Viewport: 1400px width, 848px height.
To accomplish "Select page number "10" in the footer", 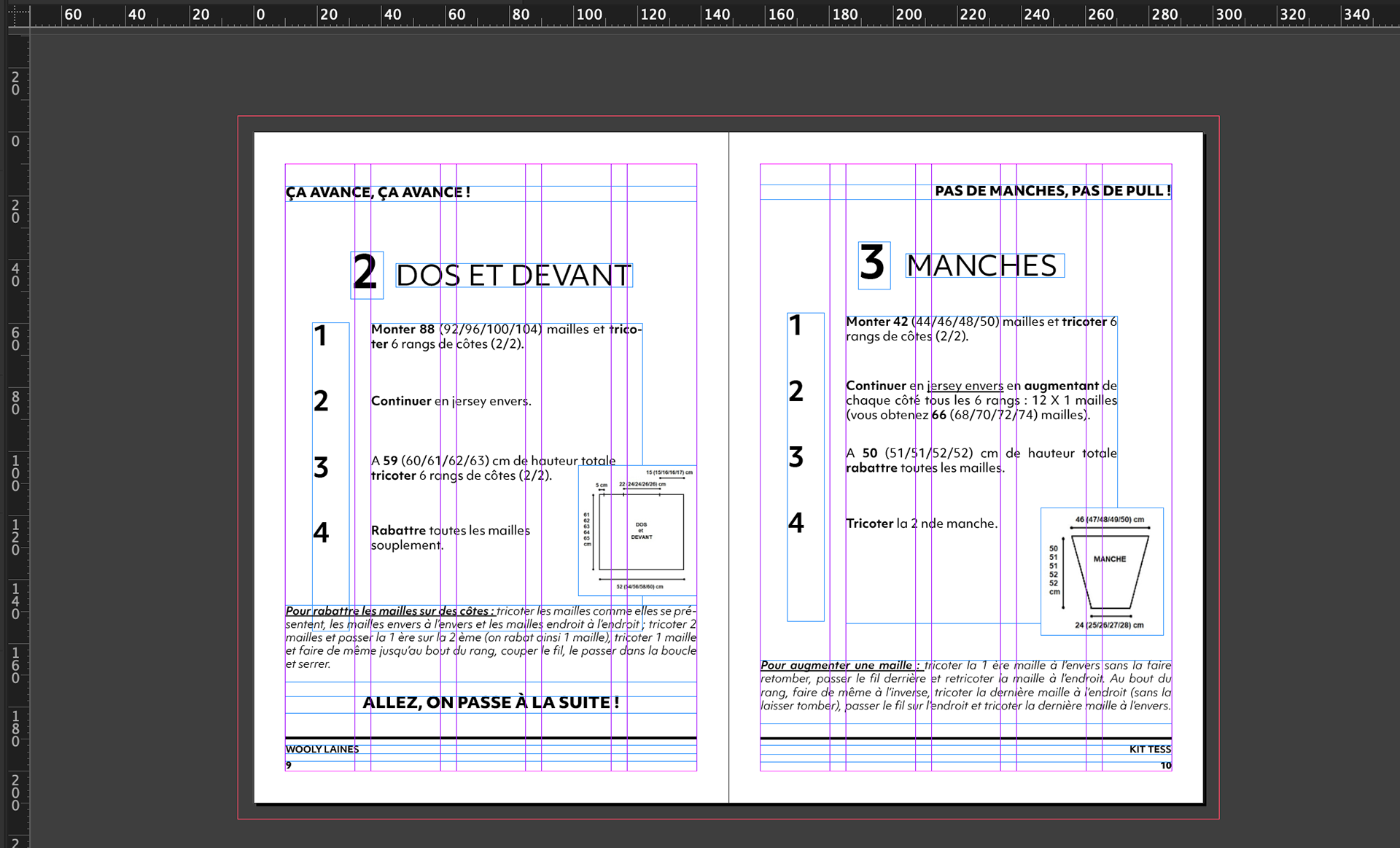I will pos(1166,765).
